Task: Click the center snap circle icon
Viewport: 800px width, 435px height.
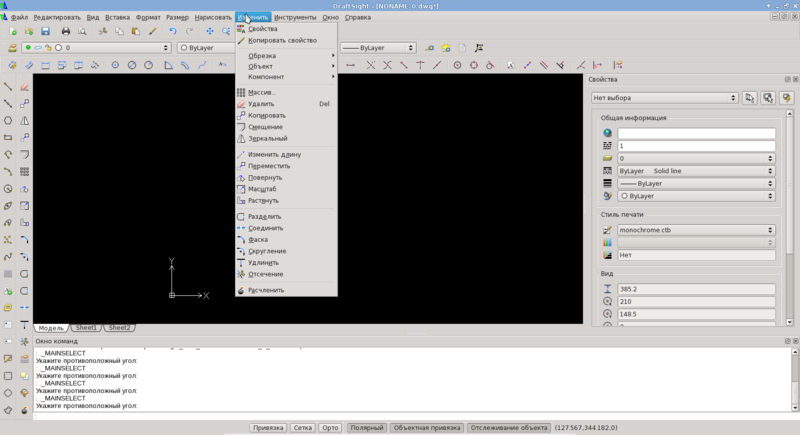Action: click(458, 65)
